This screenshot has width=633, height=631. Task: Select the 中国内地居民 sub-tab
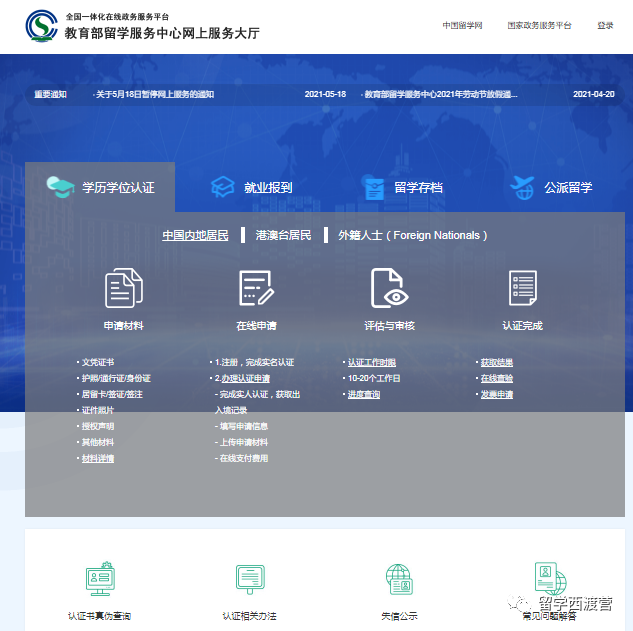195,235
